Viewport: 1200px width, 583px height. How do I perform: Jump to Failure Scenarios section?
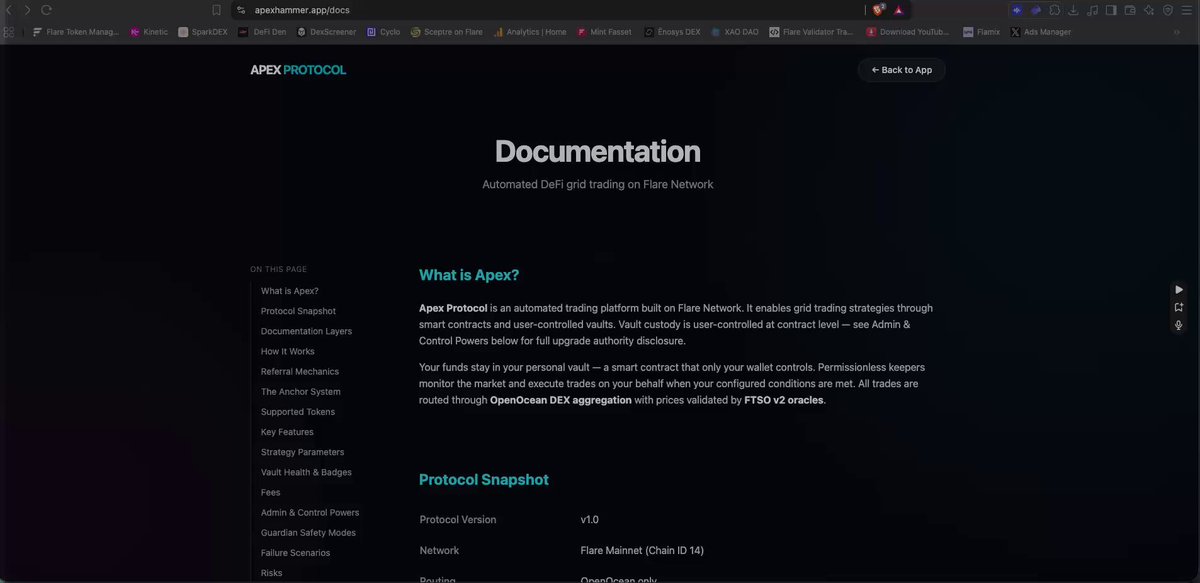295,553
